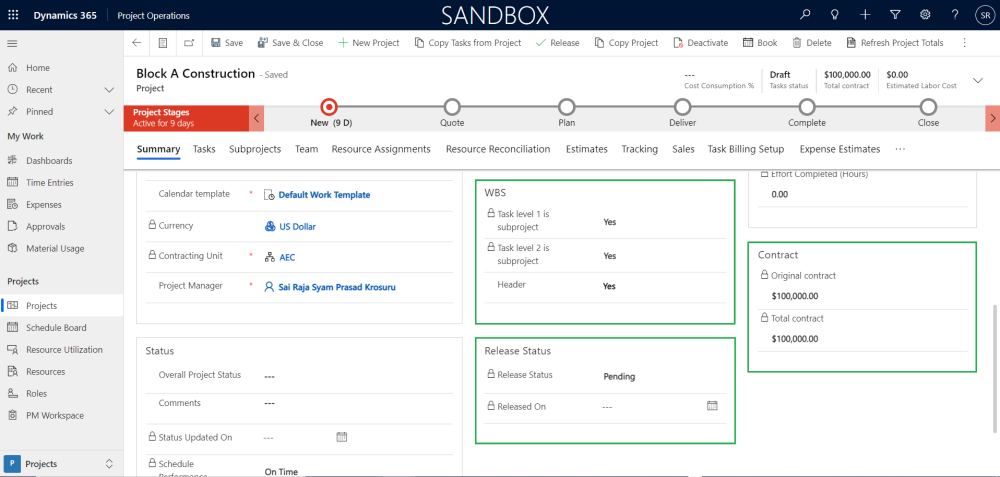Show more tabs via ellipsis
Viewport: 1000px width, 477px height.
tap(900, 149)
